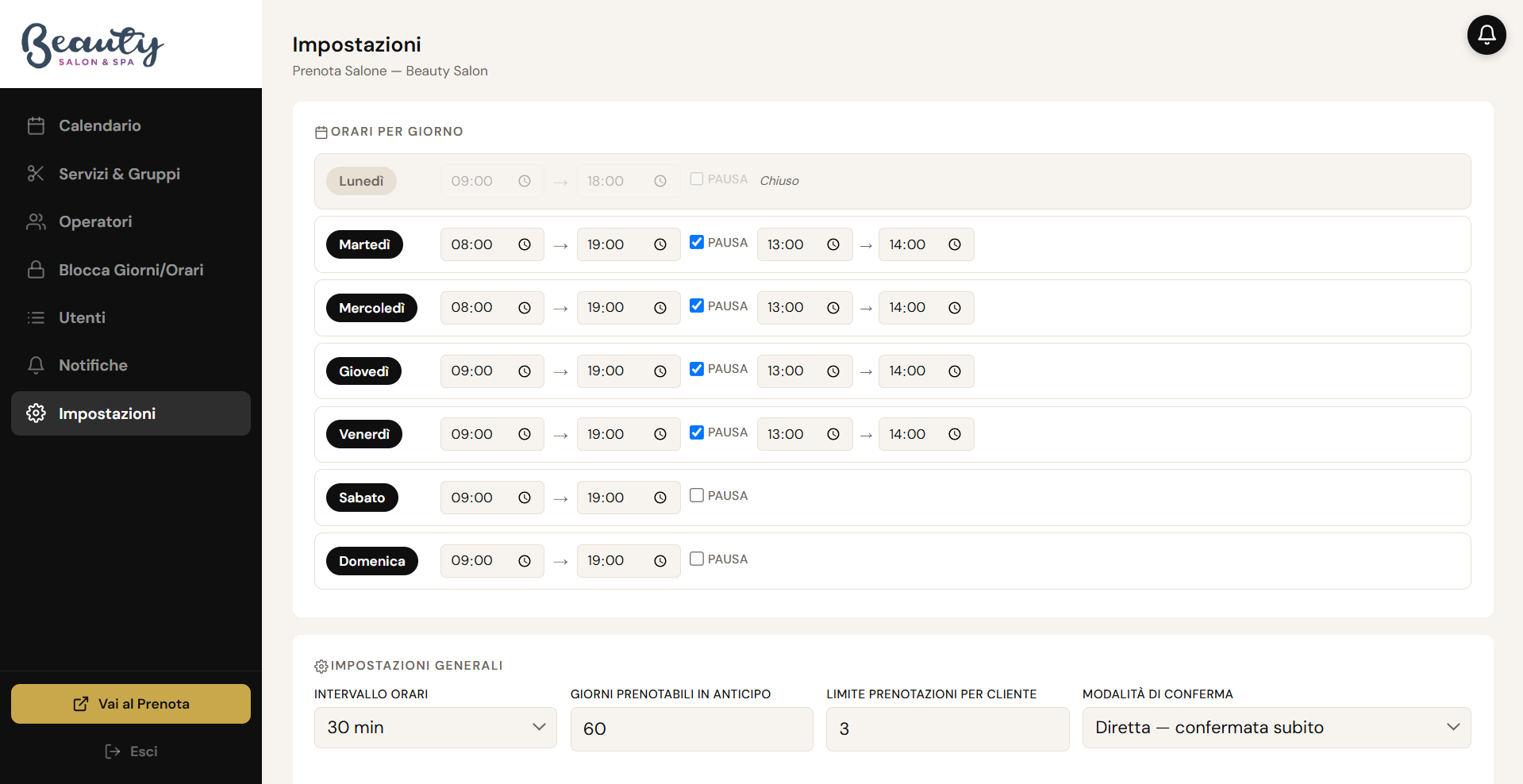Open notifications bell in top corner
The image size is (1523, 784).
(x=1486, y=35)
